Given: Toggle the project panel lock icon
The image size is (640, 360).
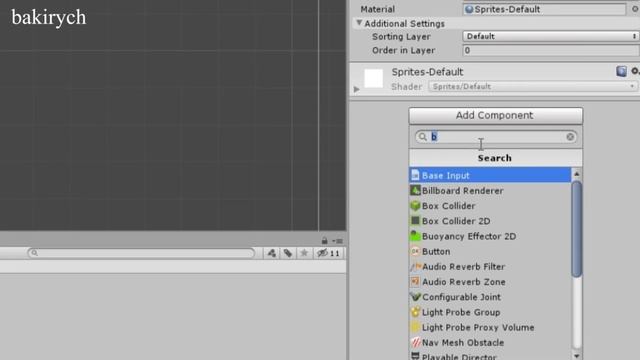Looking at the screenshot, I should [324, 240].
